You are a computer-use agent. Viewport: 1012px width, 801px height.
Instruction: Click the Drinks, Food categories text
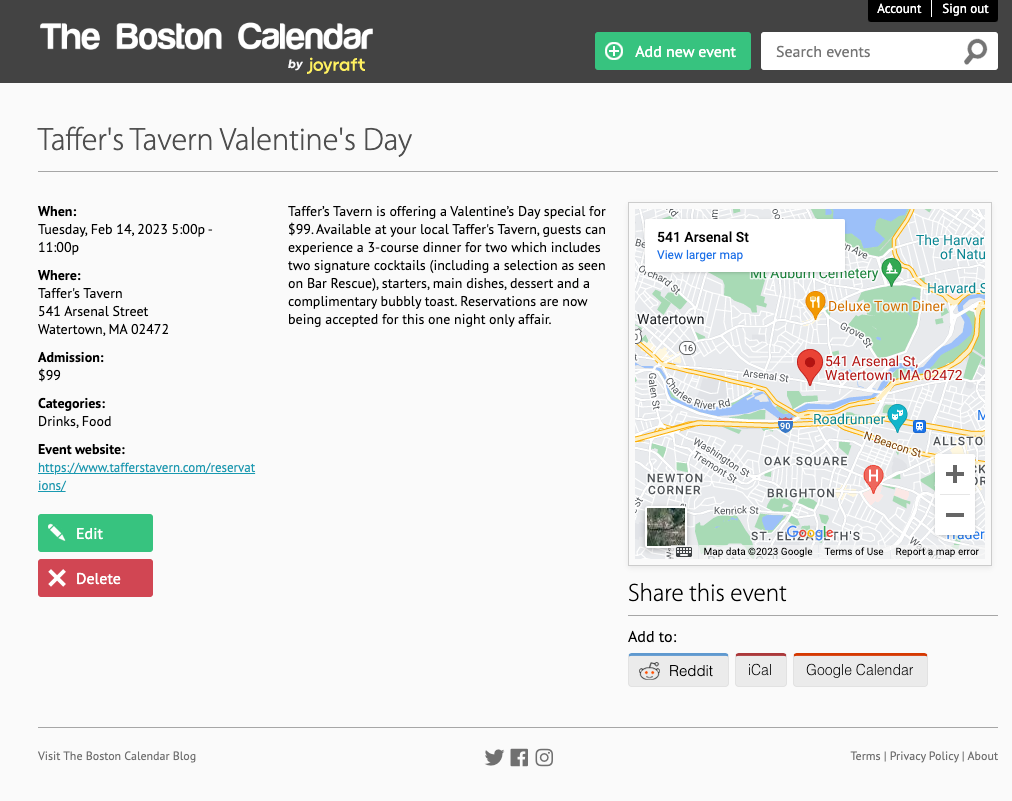click(x=74, y=421)
